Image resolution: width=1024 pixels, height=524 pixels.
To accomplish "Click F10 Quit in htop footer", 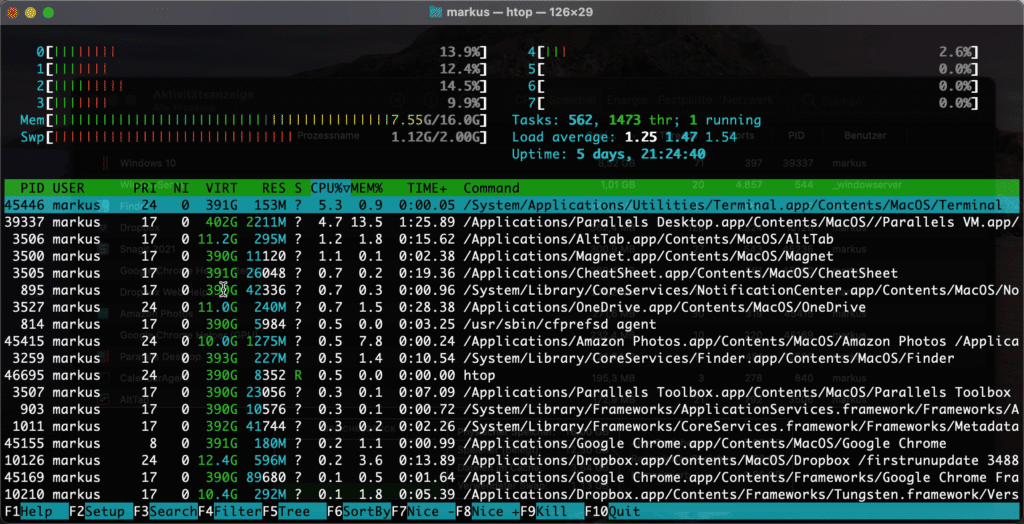I will click(x=613, y=512).
